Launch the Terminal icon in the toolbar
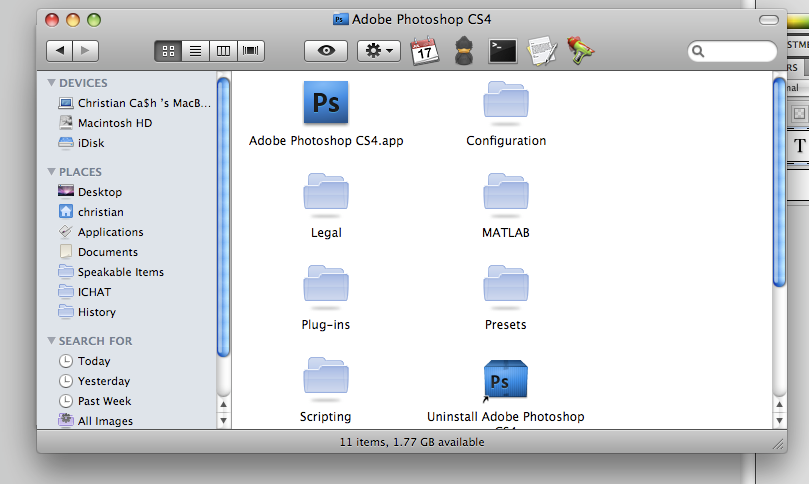This screenshot has width=809, height=484. [503, 51]
